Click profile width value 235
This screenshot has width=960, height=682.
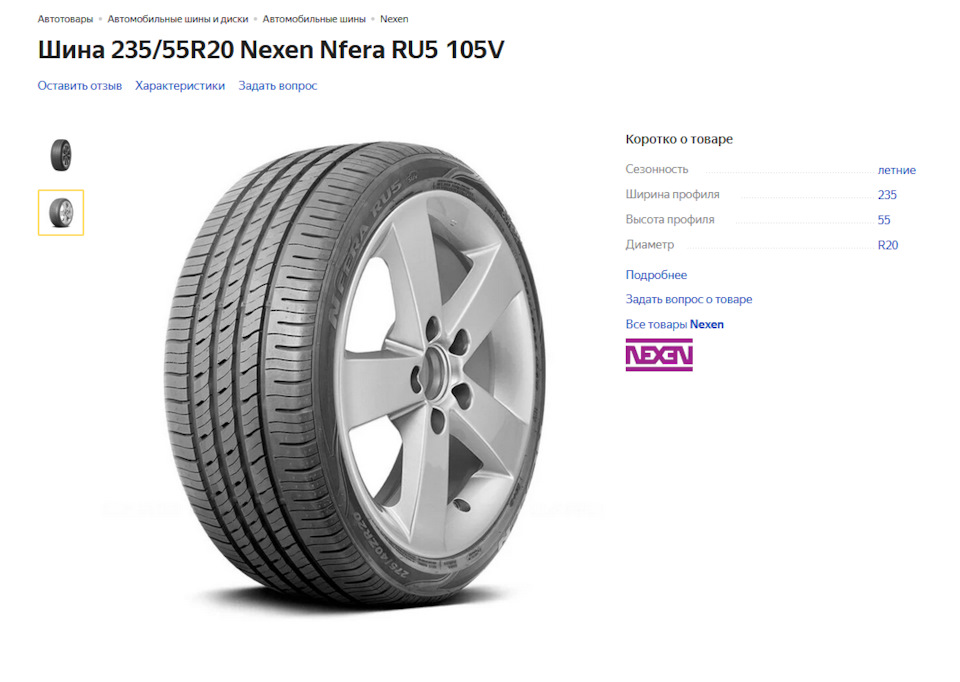pos(887,195)
